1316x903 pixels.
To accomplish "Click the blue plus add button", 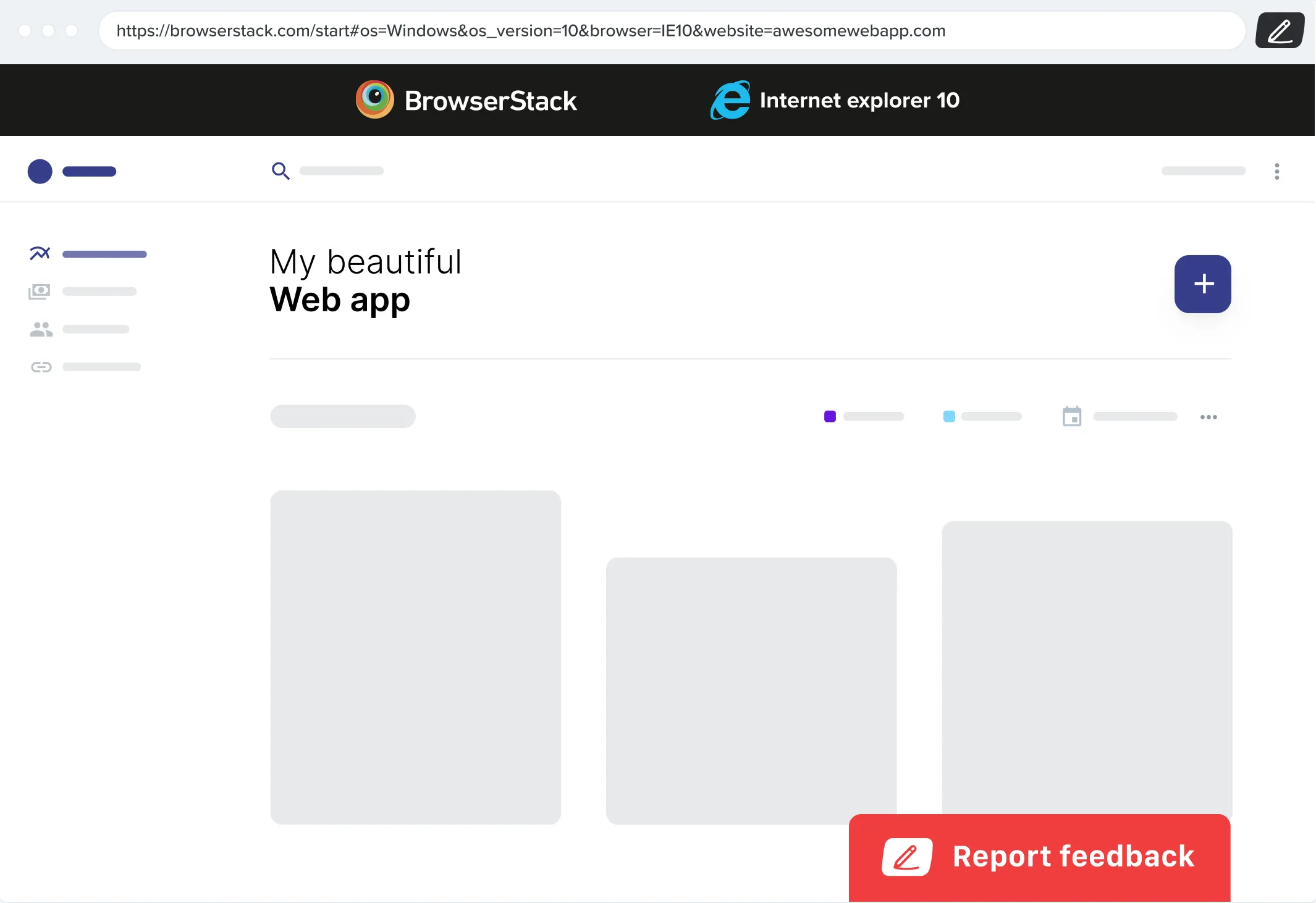I will tap(1203, 284).
